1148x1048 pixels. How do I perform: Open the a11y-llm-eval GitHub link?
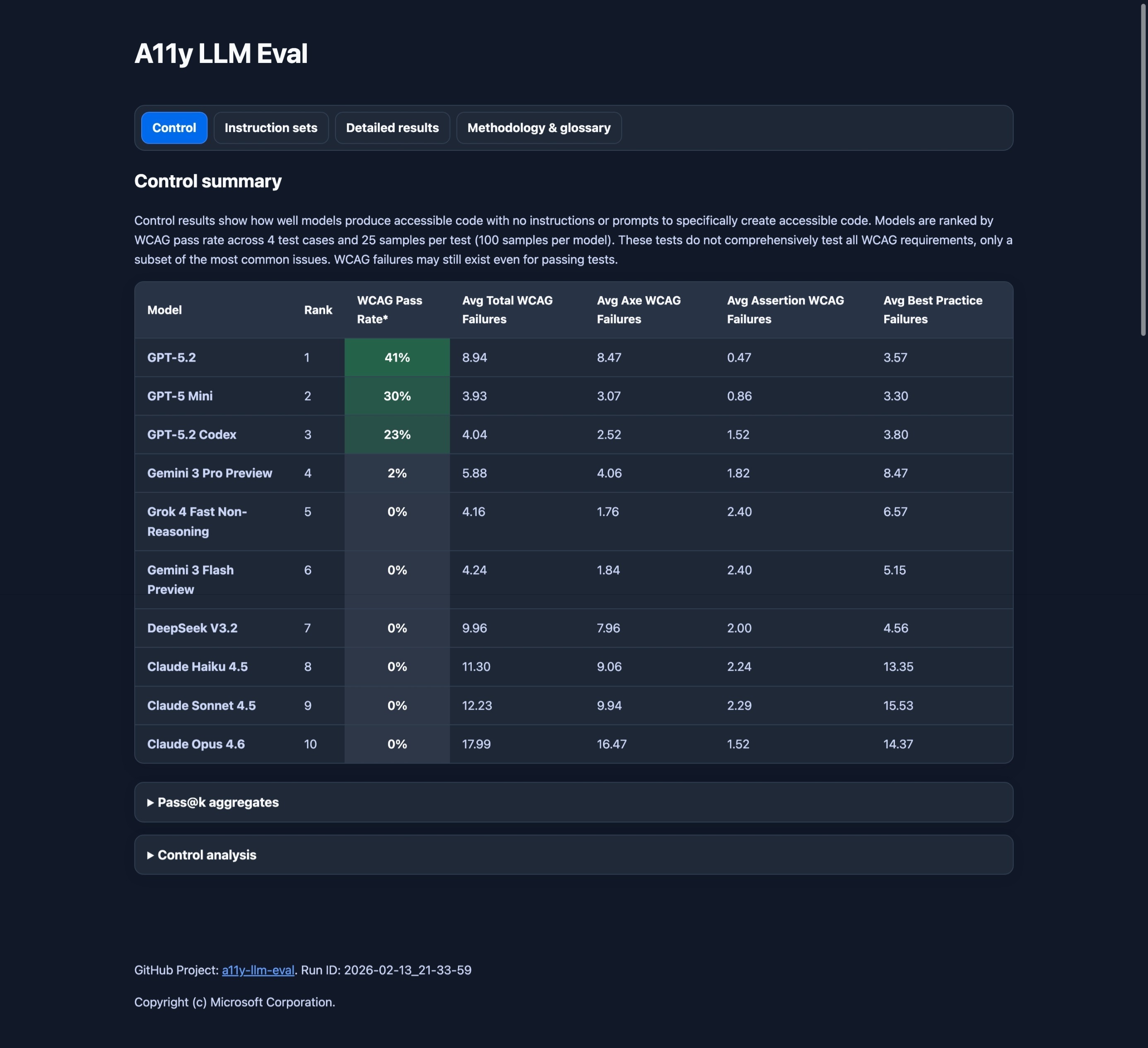pos(258,970)
